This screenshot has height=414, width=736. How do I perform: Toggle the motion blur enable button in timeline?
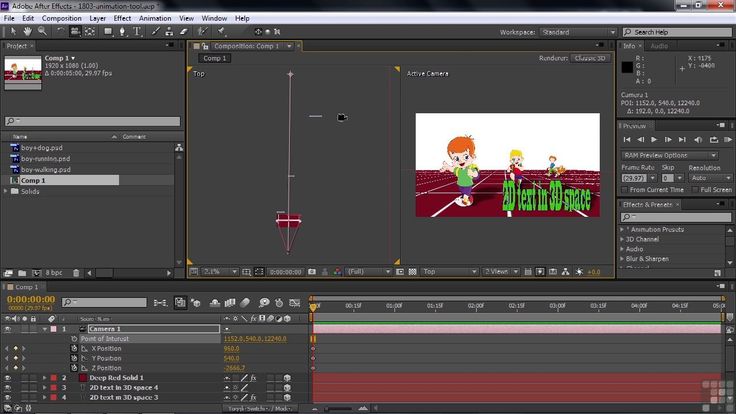245,303
